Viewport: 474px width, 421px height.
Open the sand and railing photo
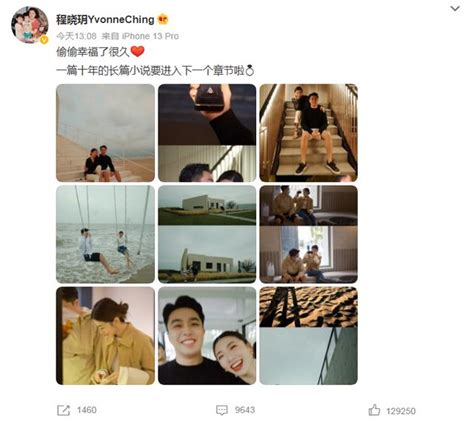coord(309,336)
